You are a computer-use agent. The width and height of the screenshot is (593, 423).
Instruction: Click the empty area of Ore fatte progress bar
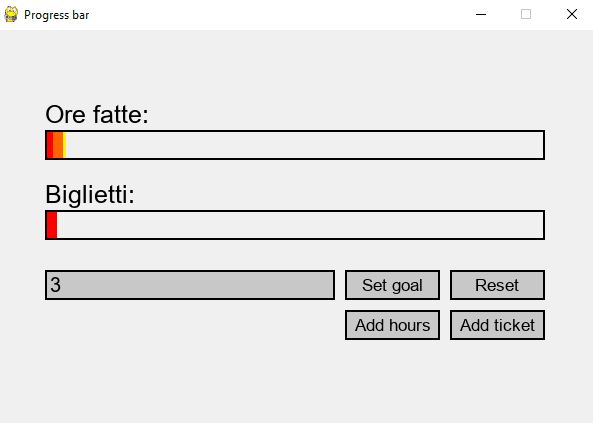304,145
